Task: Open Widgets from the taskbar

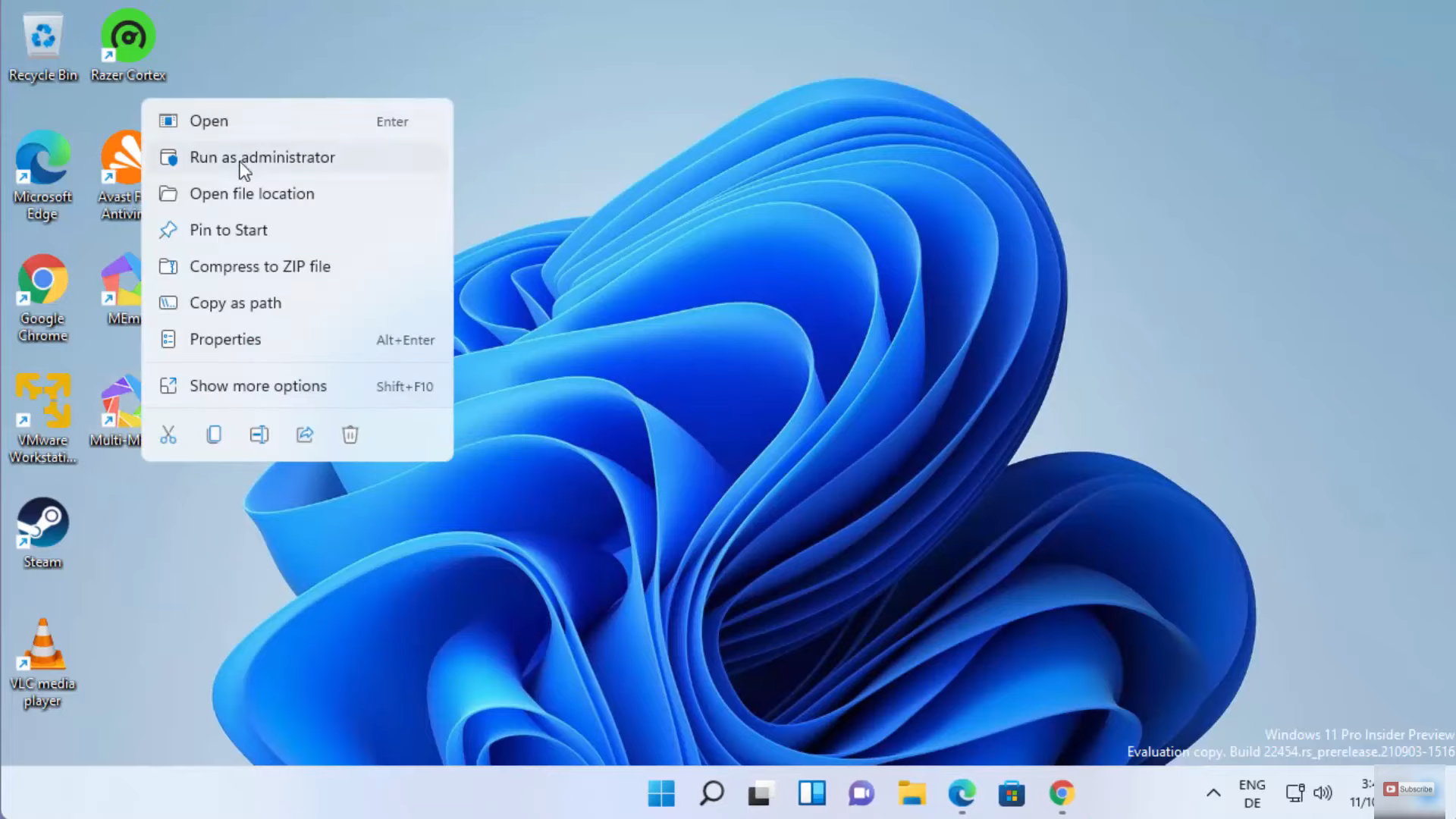Action: coord(811,793)
